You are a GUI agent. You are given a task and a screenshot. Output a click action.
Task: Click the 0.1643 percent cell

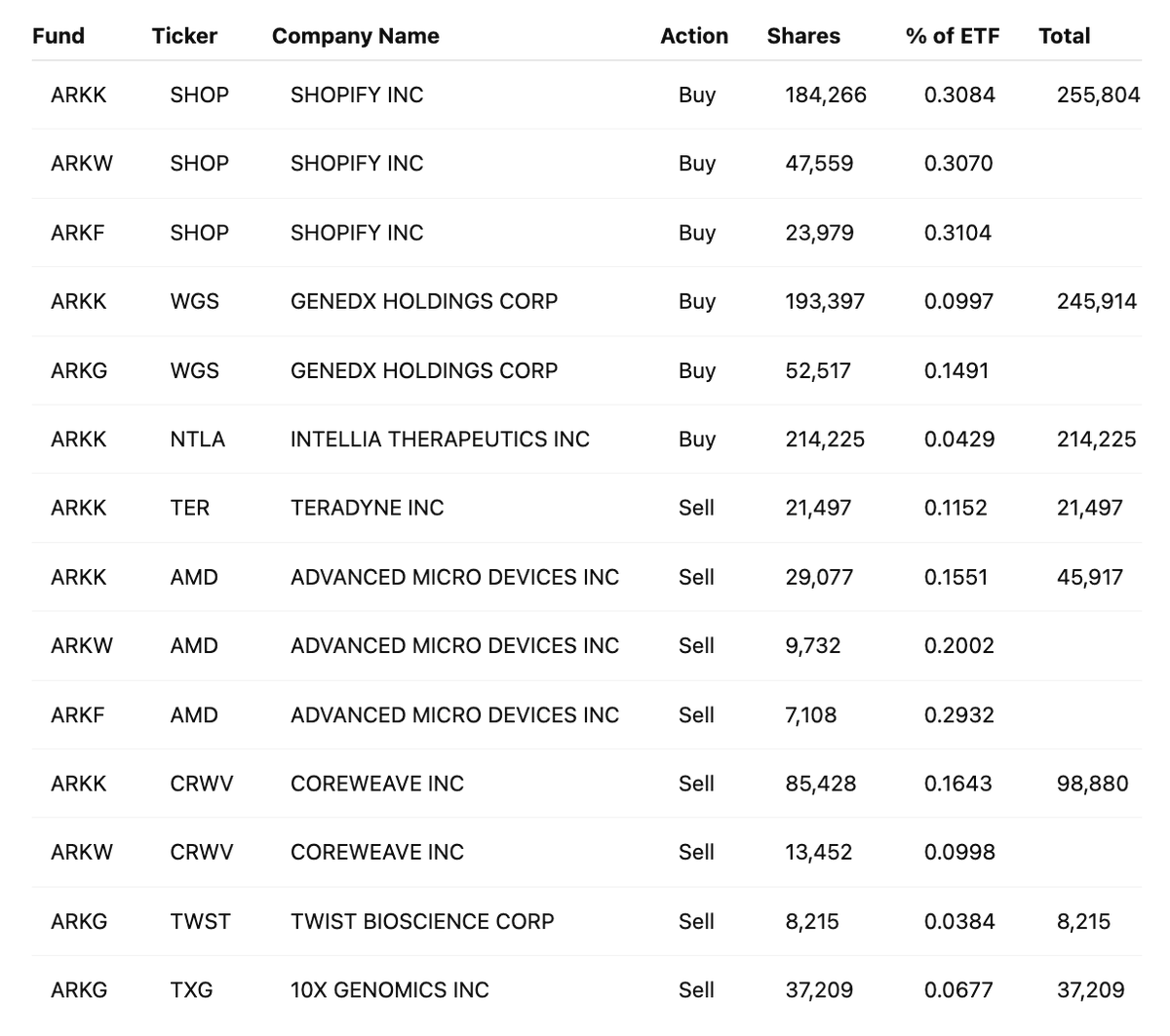click(957, 784)
